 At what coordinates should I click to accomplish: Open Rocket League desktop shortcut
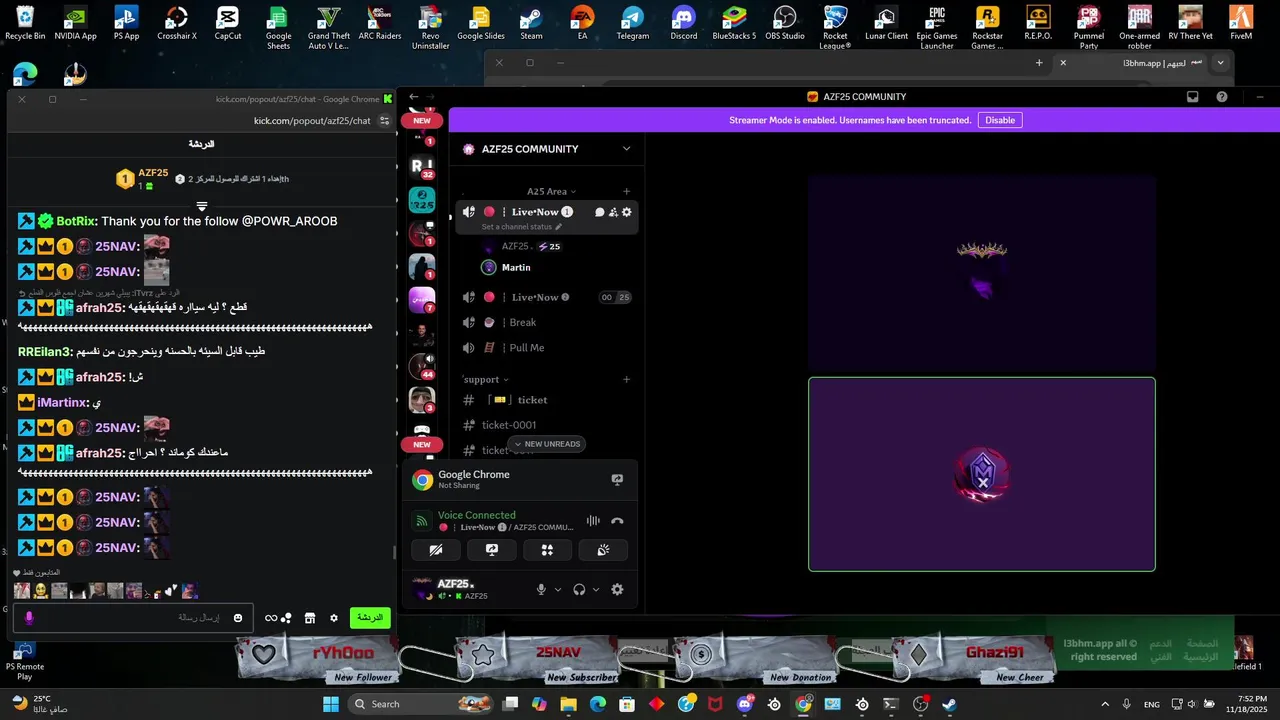835,27
